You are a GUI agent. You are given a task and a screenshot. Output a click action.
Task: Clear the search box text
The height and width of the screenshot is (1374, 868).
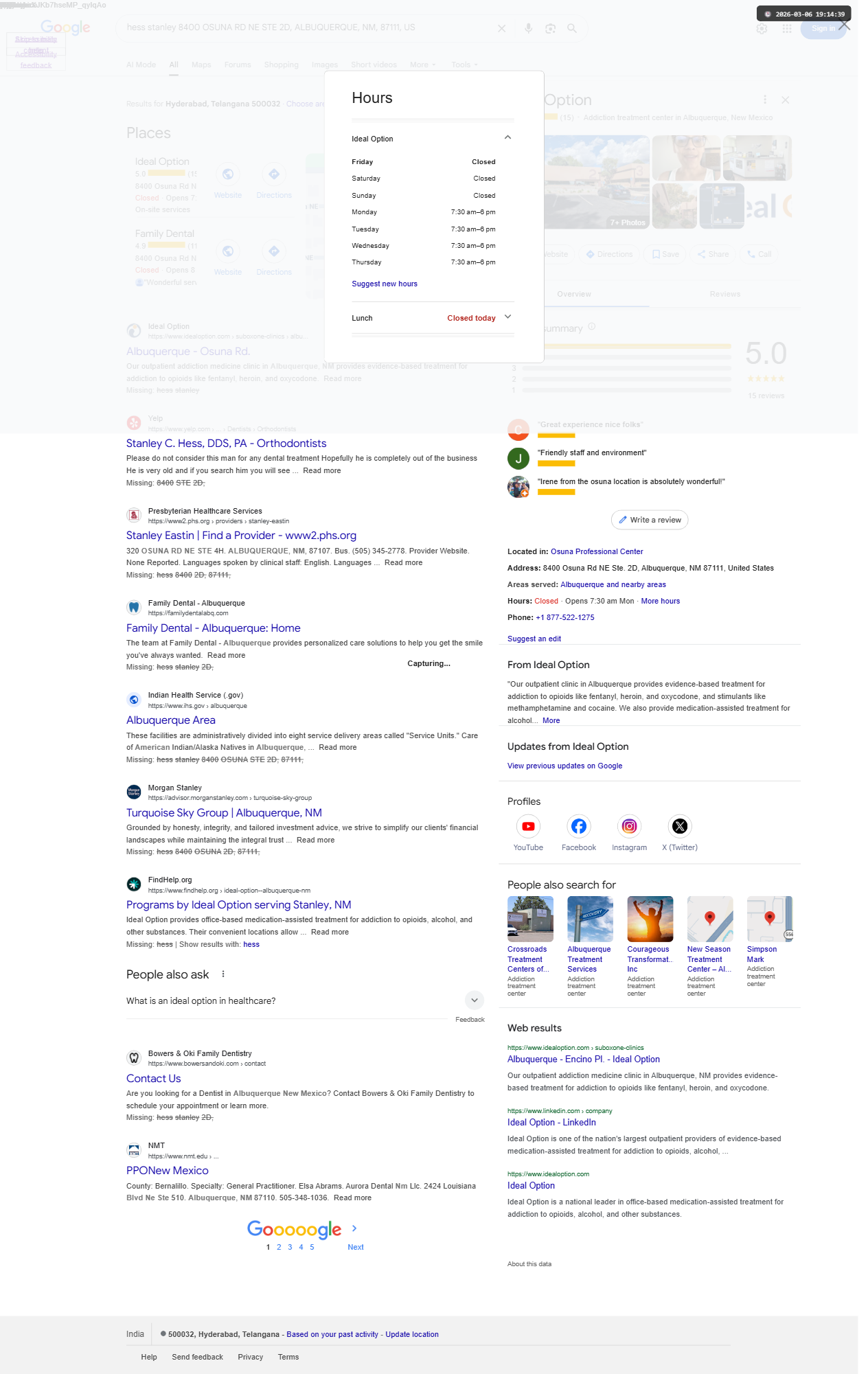(x=501, y=28)
